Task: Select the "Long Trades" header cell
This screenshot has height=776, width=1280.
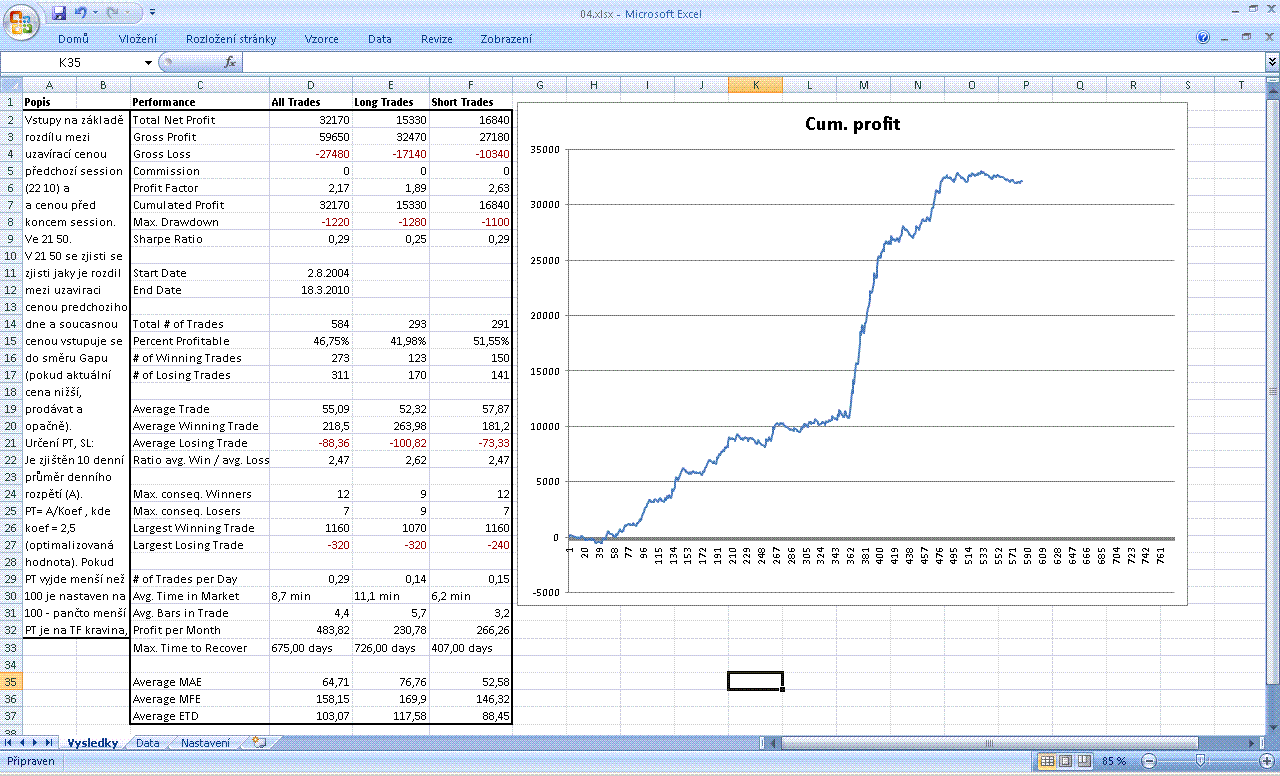Action: pyautogui.click(x=391, y=102)
